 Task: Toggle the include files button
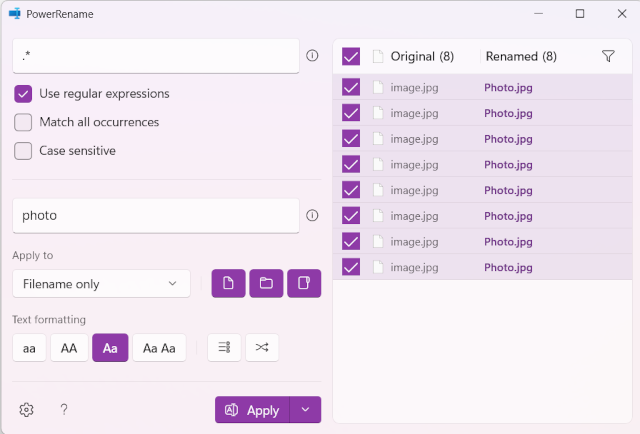(x=228, y=283)
